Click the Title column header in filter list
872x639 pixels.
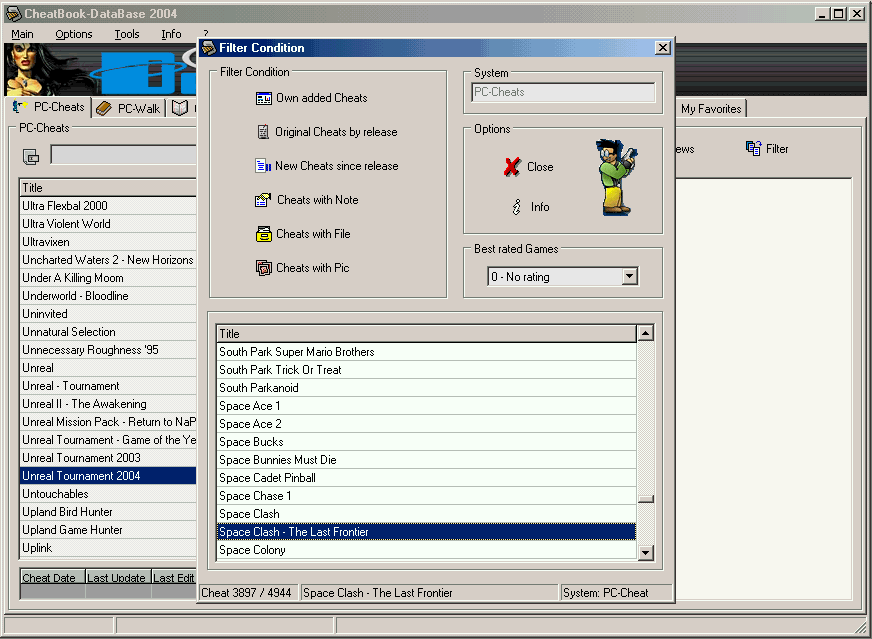coord(425,334)
